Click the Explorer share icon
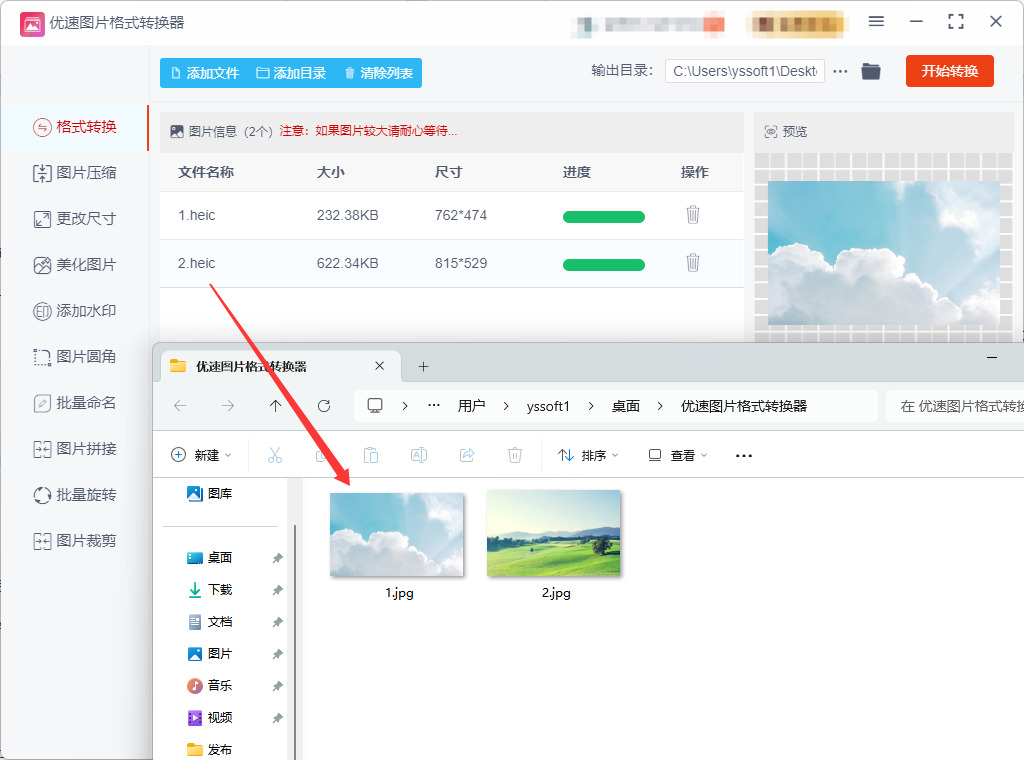The image size is (1024, 760). (467, 455)
